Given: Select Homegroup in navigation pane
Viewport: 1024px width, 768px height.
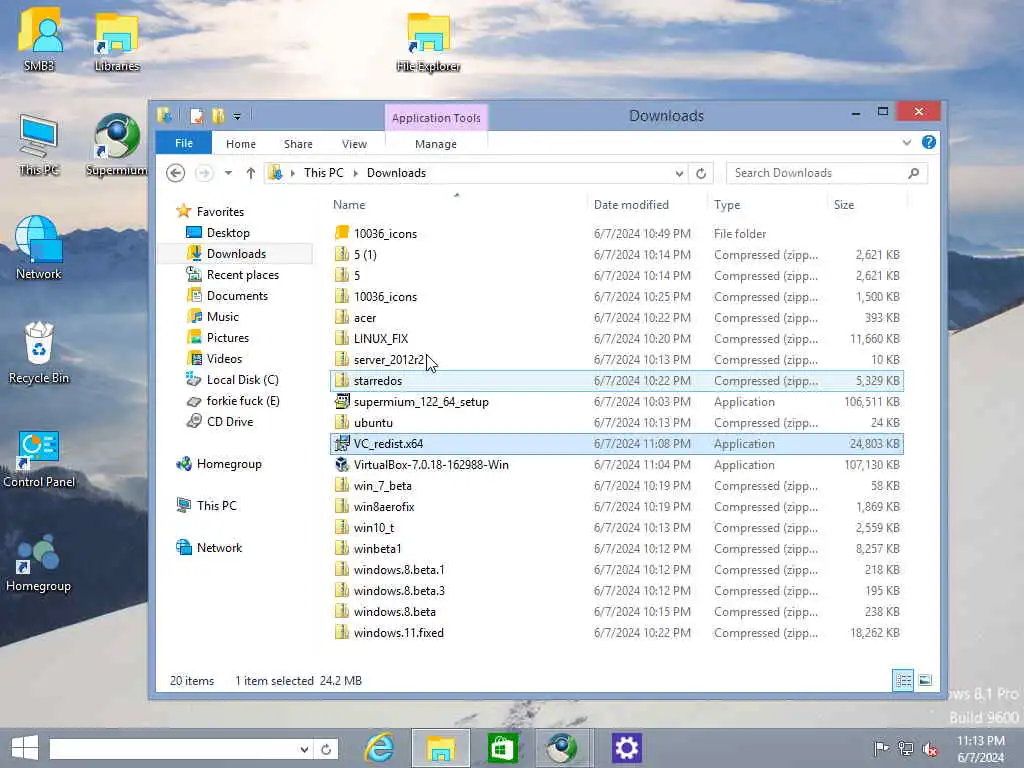Looking at the screenshot, I should (229, 464).
